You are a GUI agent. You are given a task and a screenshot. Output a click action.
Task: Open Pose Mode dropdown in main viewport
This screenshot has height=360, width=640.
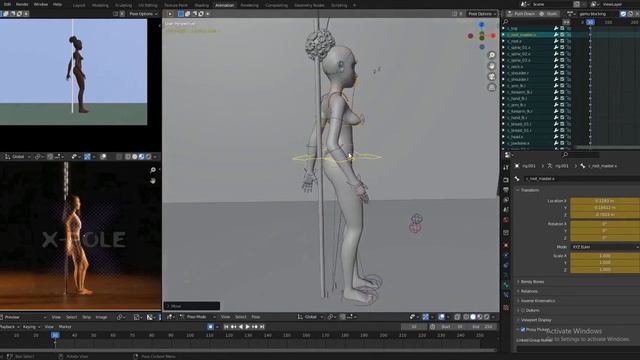pyautogui.click(x=197, y=317)
